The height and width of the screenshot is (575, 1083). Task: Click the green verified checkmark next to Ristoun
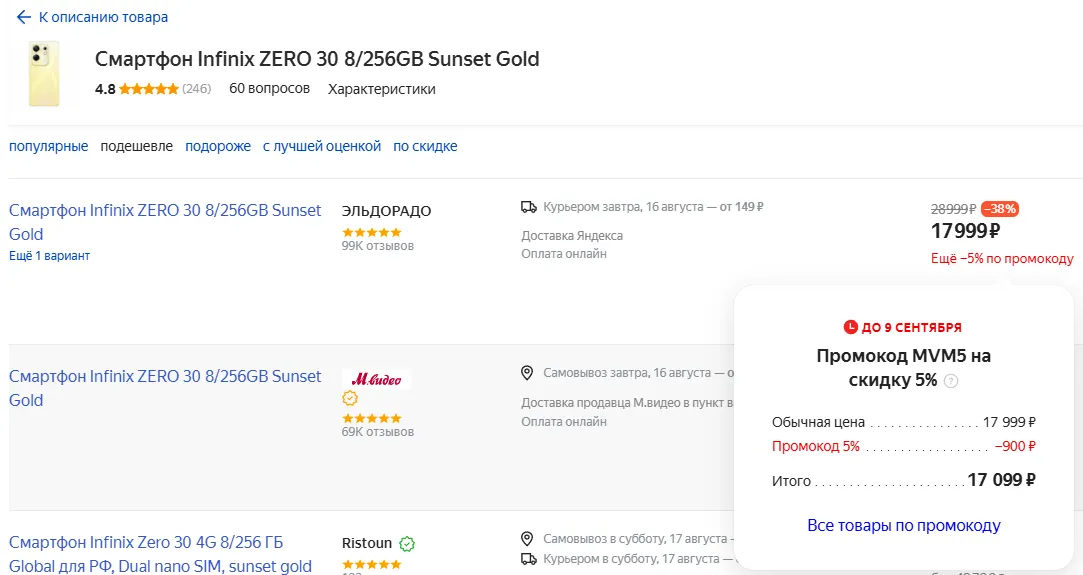click(407, 544)
